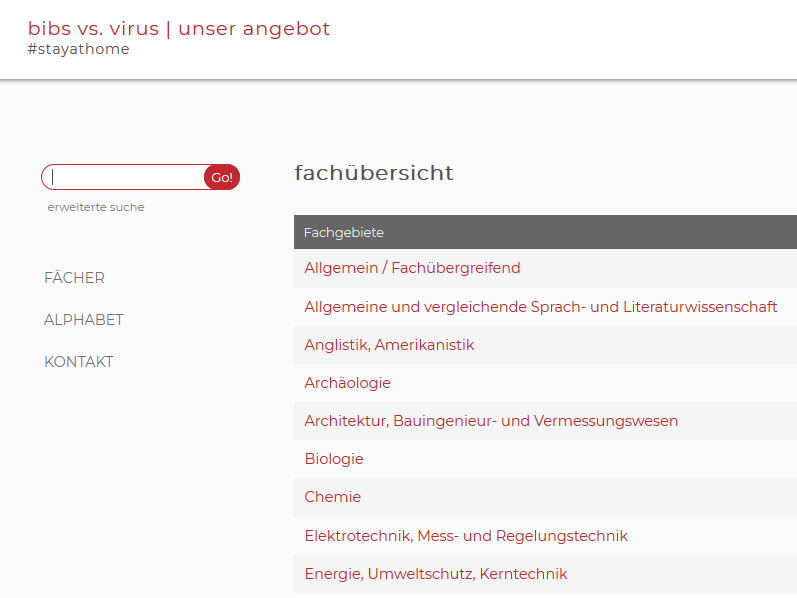Open Architektur, Bauingenieur- und Vermessungswesen
Viewport: 797px width, 598px height.
[x=491, y=421]
